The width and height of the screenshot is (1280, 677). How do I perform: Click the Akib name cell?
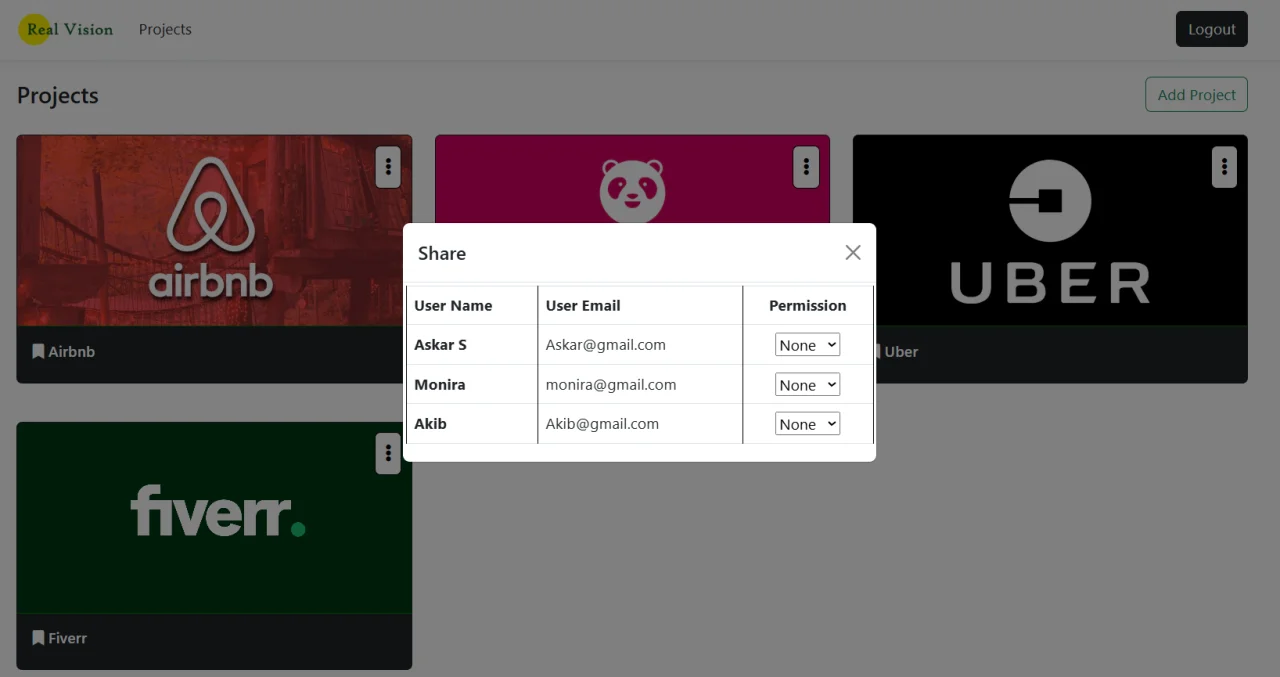[x=472, y=424]
